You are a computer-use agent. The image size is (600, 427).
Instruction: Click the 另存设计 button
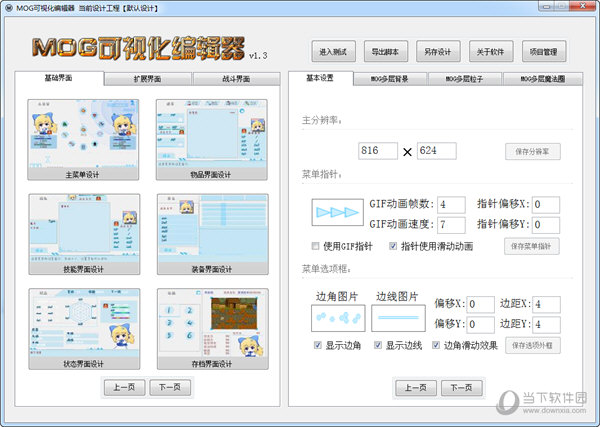438,51
